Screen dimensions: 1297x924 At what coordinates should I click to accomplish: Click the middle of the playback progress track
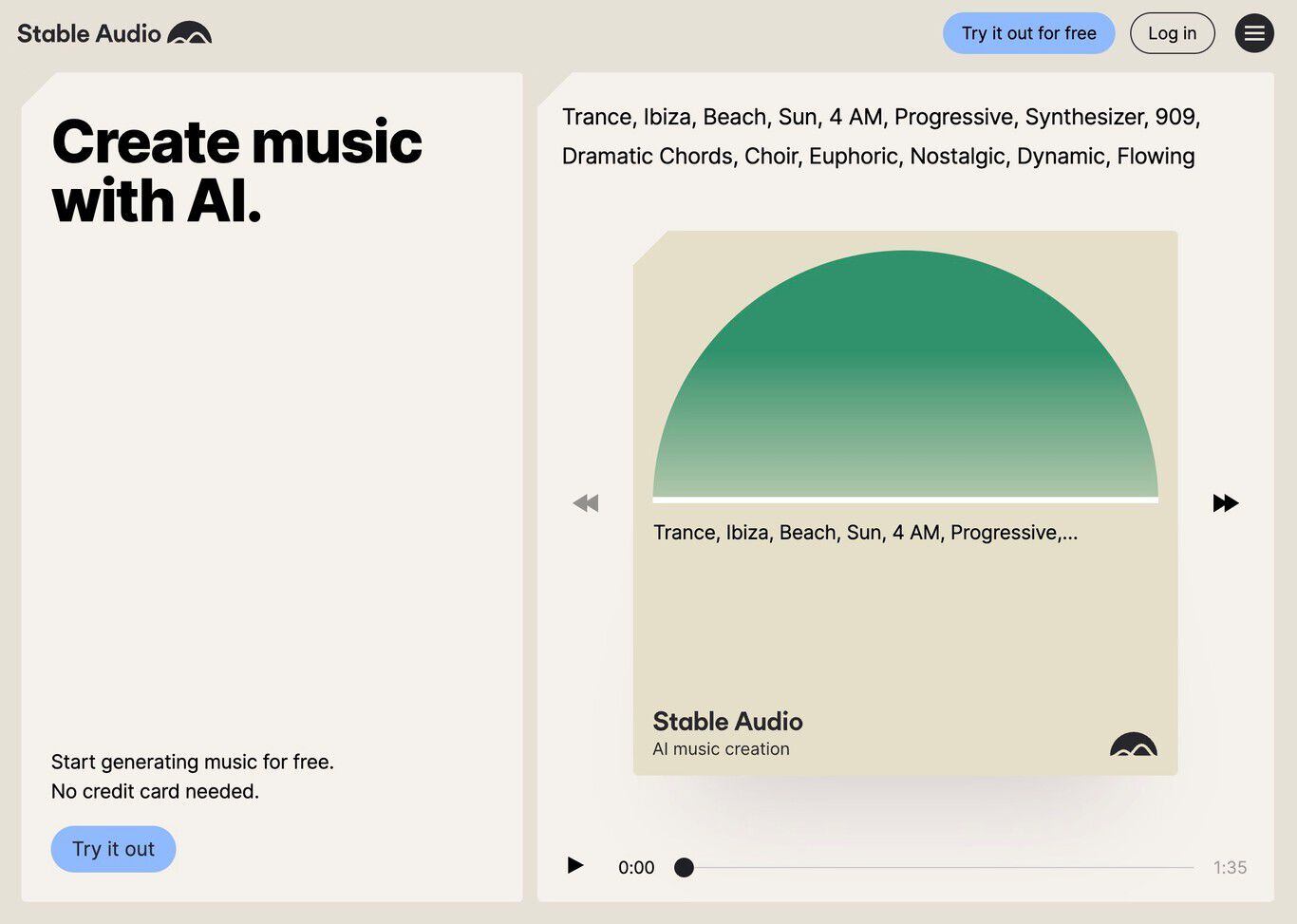(938, 867)
